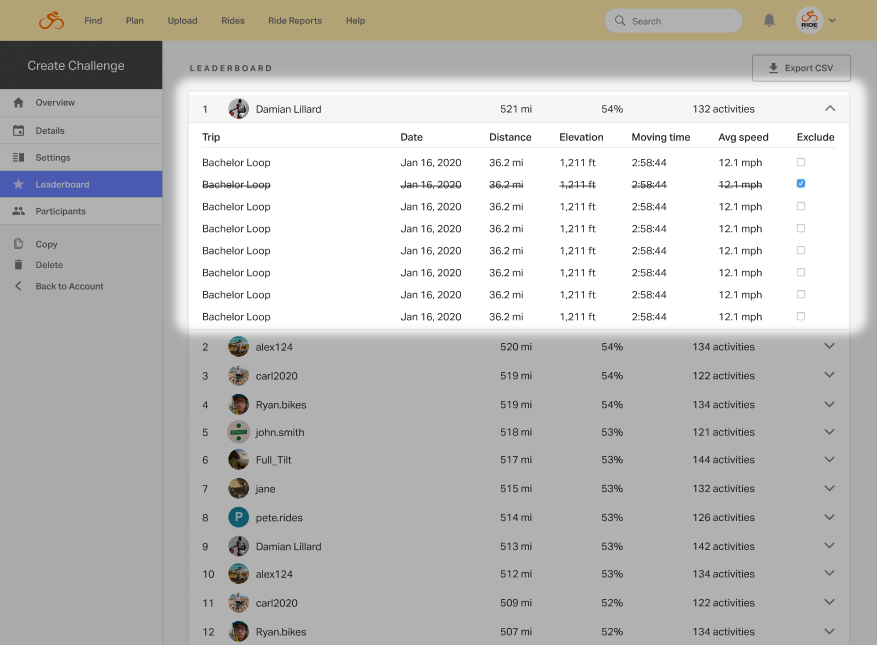
Task: Expand Full_Tilt's row
Action: click(829, 459)
